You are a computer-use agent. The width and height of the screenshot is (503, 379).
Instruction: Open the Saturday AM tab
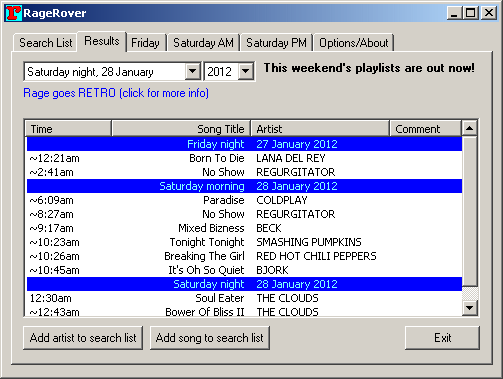pos(203,43)
